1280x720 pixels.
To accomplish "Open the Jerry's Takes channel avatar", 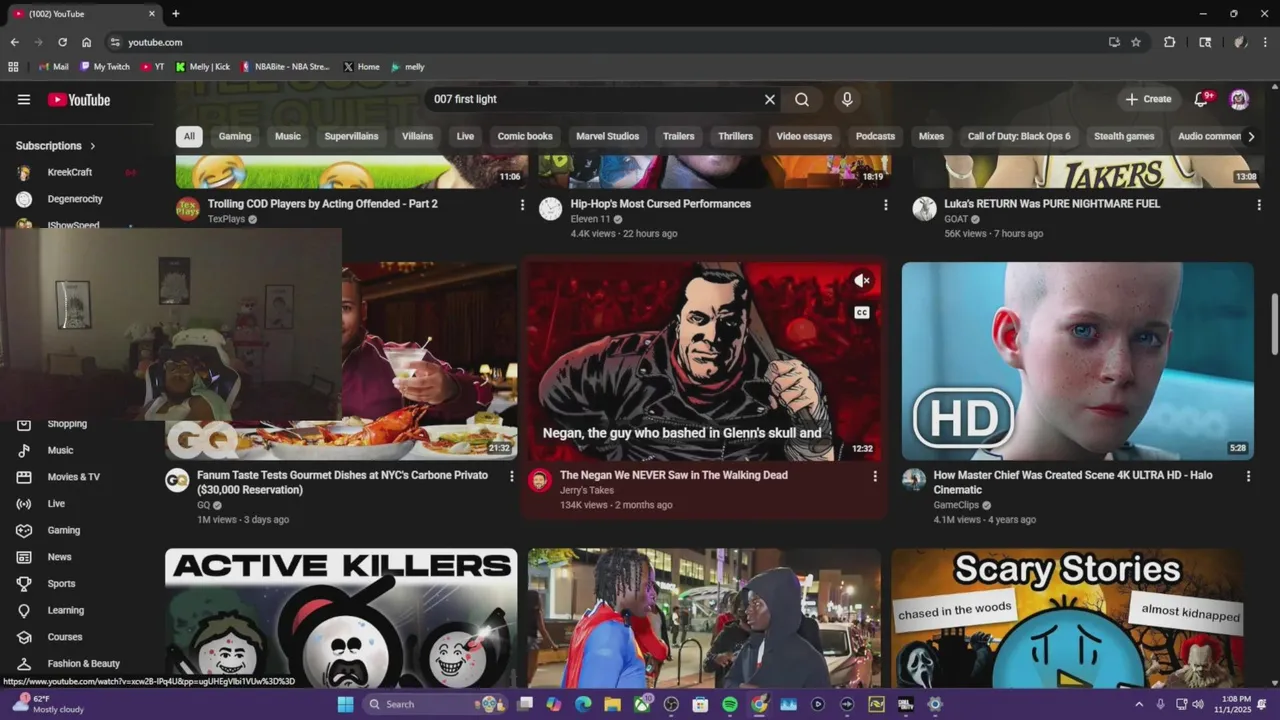I will coord(540,480).
